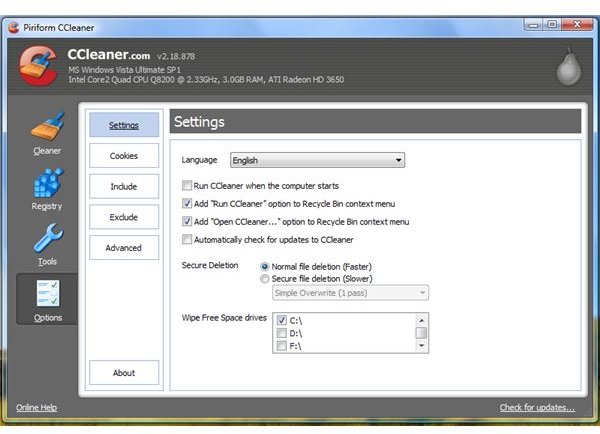Click the Wipe Free Space drives label
The image size is (600, 434).
click(x=224, y=318)
